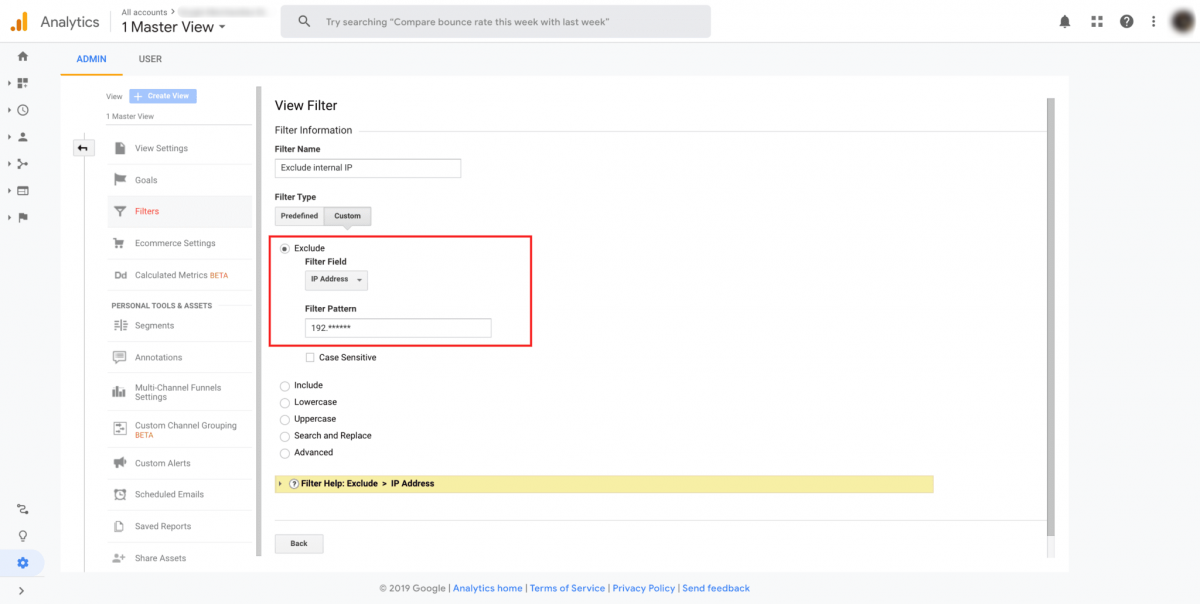
Task: Click the Create View button
Action: (x=163, y=96)
